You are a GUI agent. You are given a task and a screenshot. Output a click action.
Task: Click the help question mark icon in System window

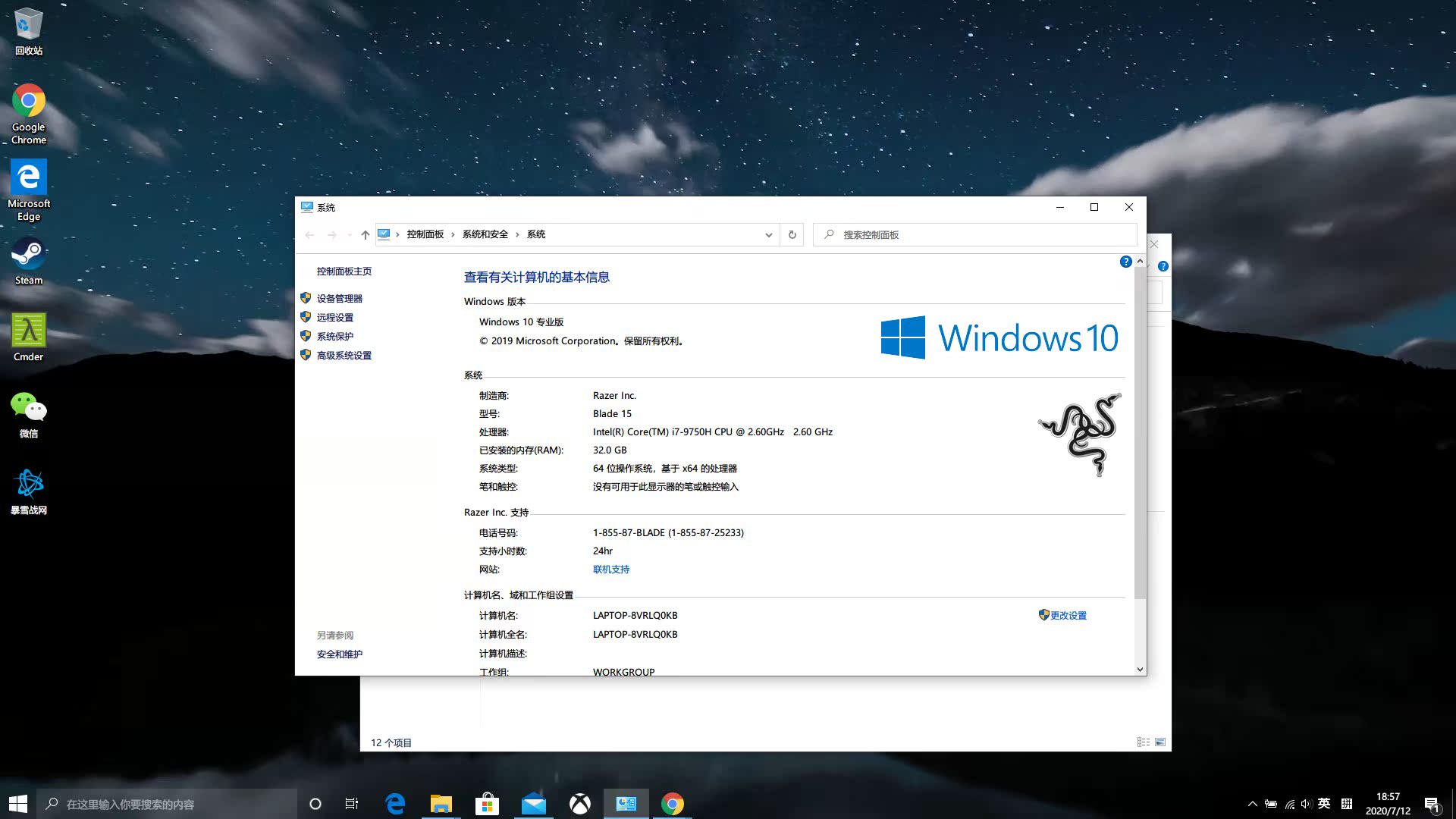[1126, 262]
